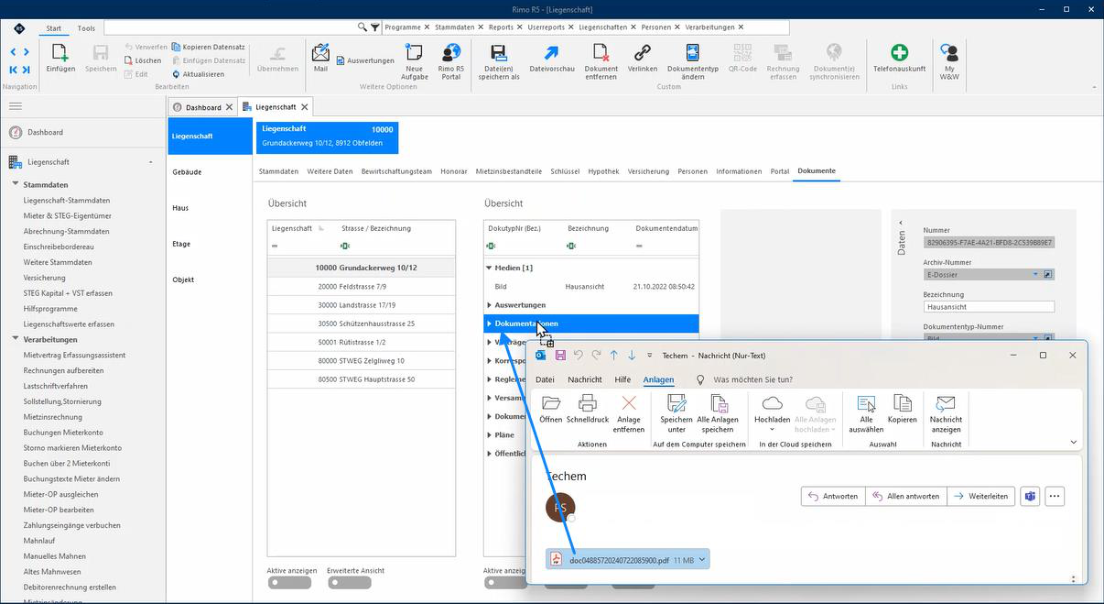Open the PDF attachment dropdown arrow

[x=702, y=560]
